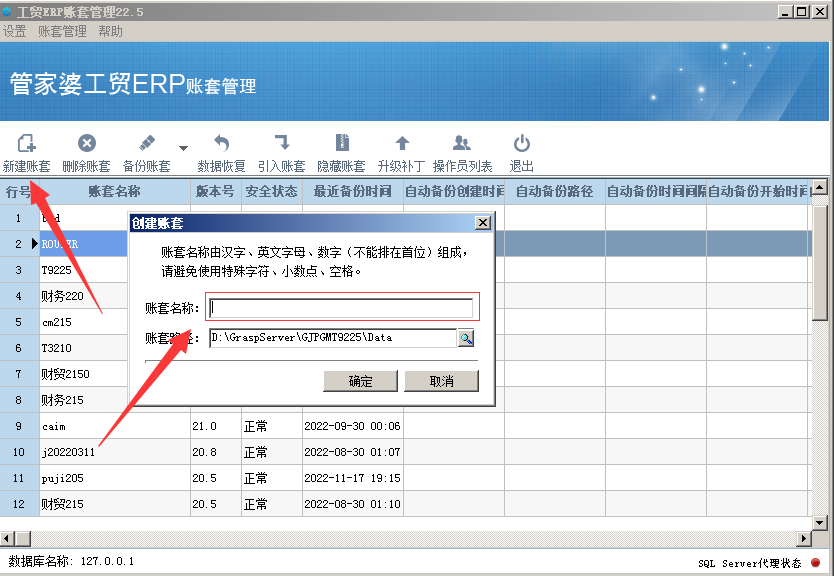The width and height of the screenshot is (834, 576).
Task: Click the 数据库名称: 127.0.0.1 status text
Action: [71, 561]
